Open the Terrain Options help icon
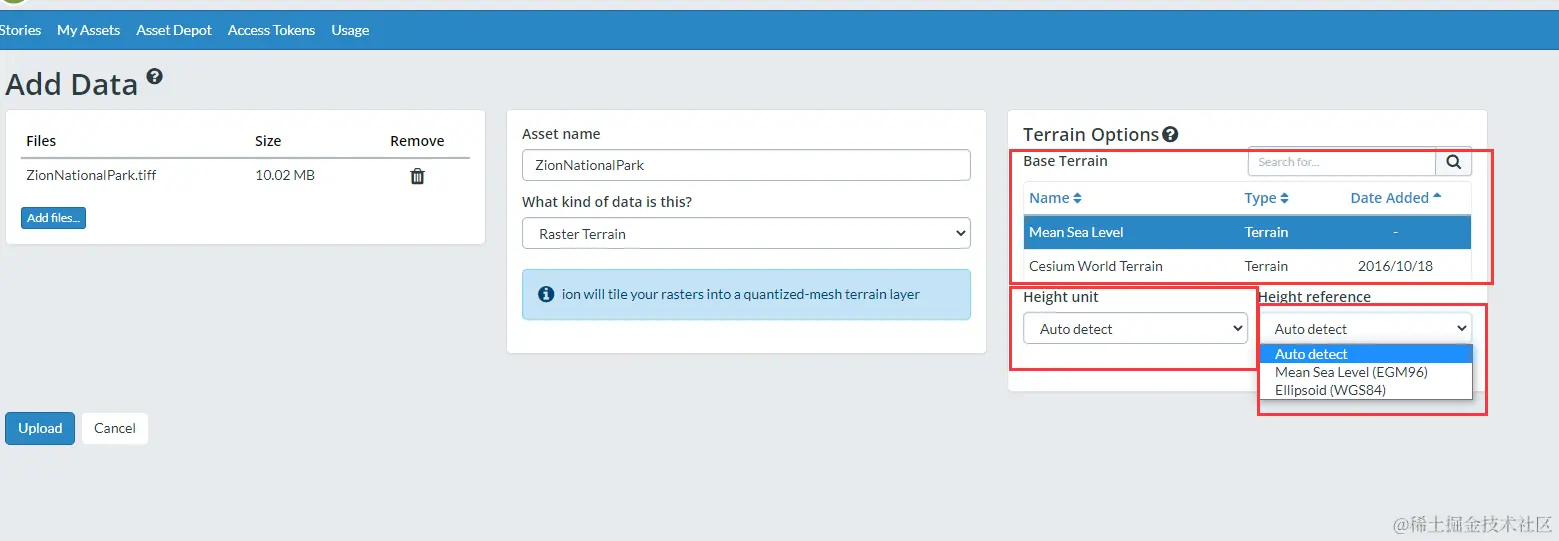This screenshot has width=1559, height=541. tap(1170, 134)
